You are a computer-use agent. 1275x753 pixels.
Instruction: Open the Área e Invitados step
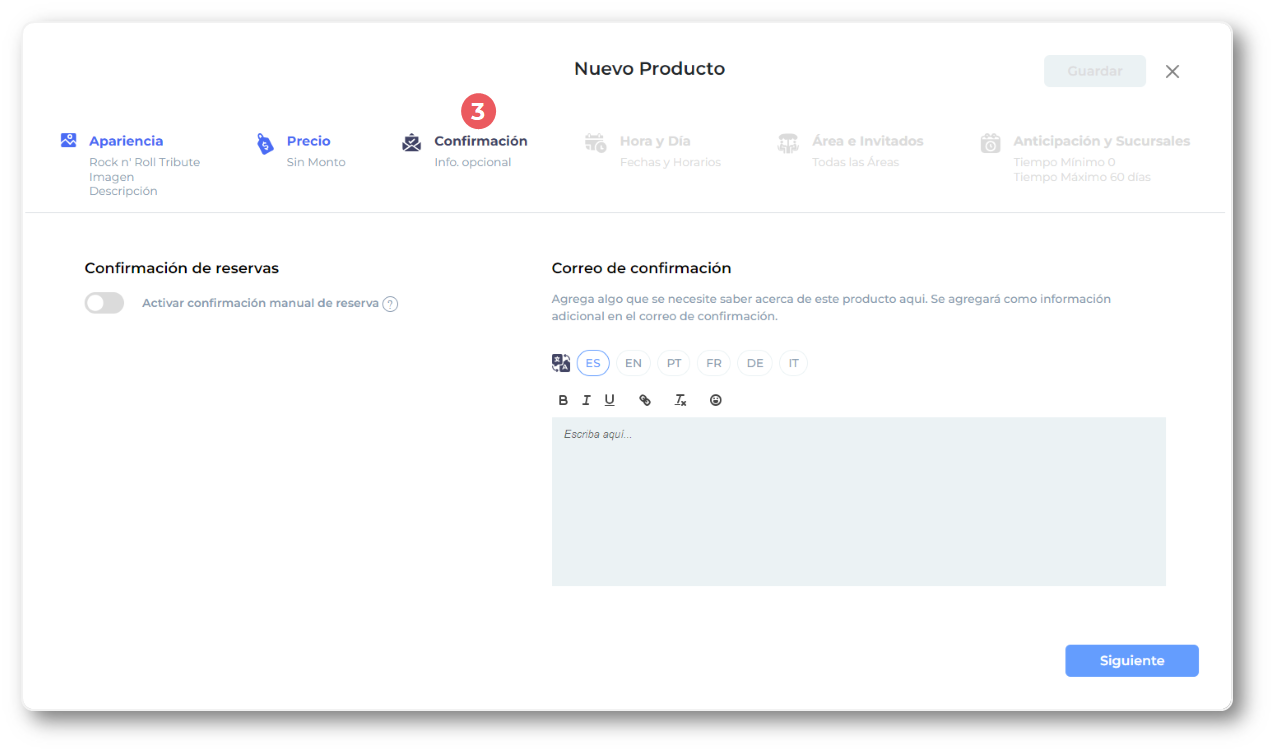[868, 141]
